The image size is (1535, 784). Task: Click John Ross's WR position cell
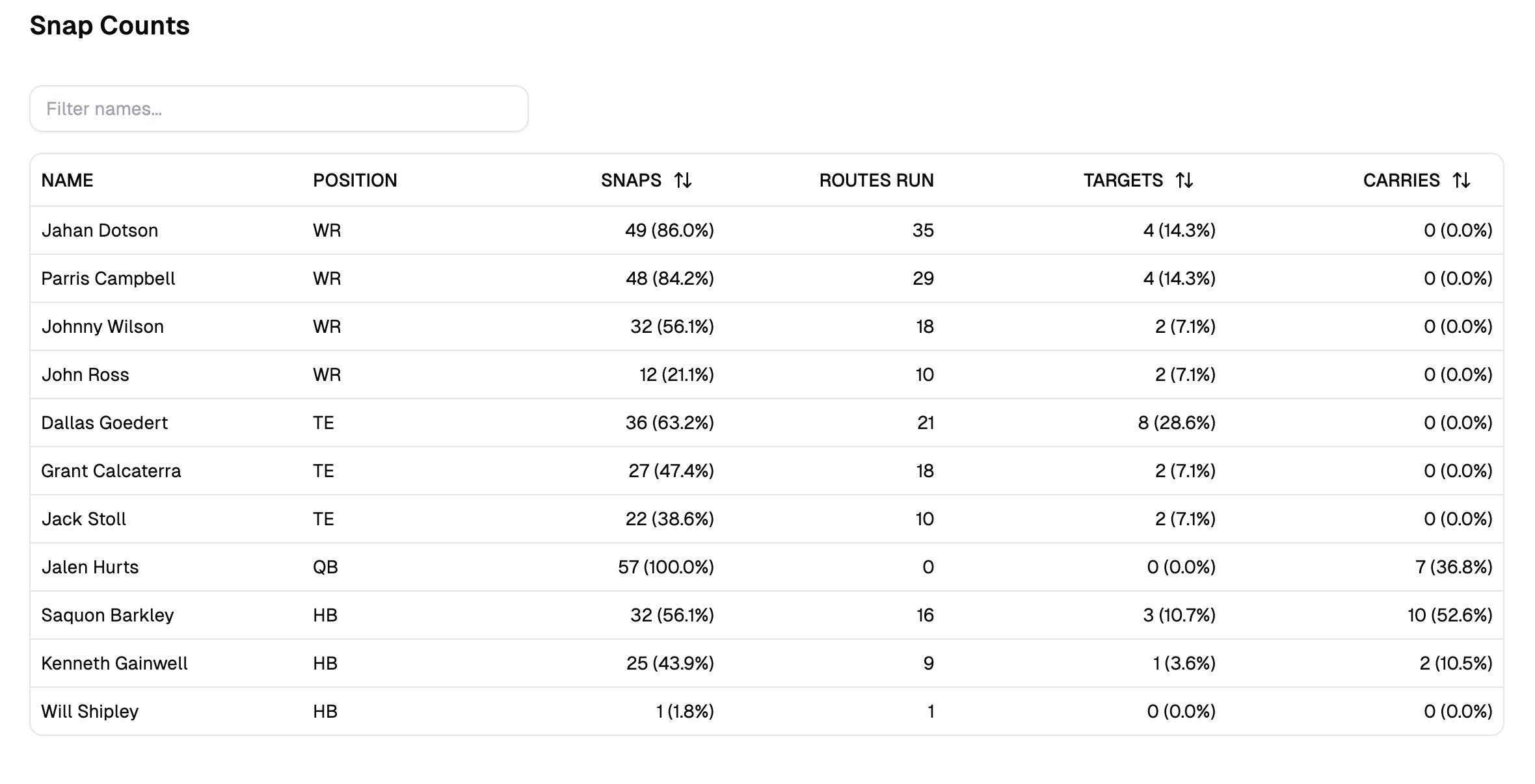coord(327,374)
